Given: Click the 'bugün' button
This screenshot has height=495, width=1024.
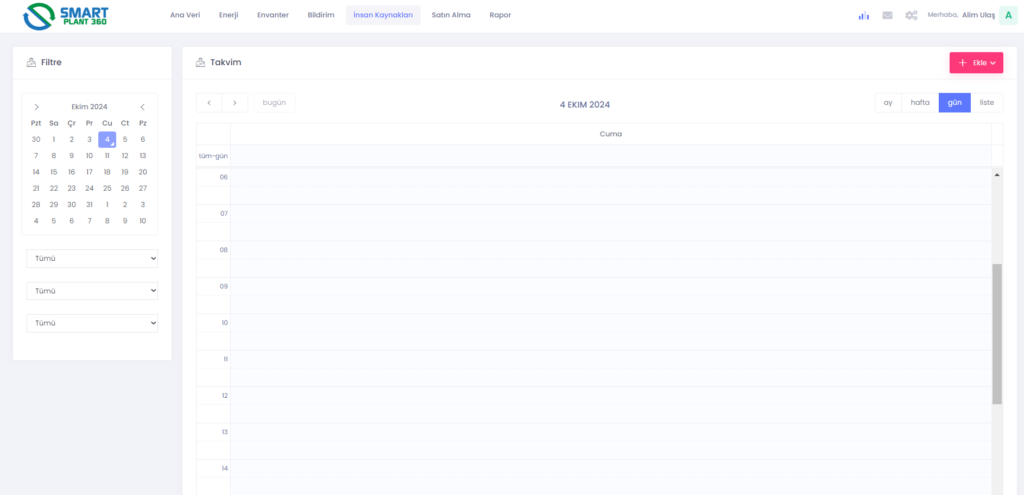Looking at the screenshot, I should 274,103.
